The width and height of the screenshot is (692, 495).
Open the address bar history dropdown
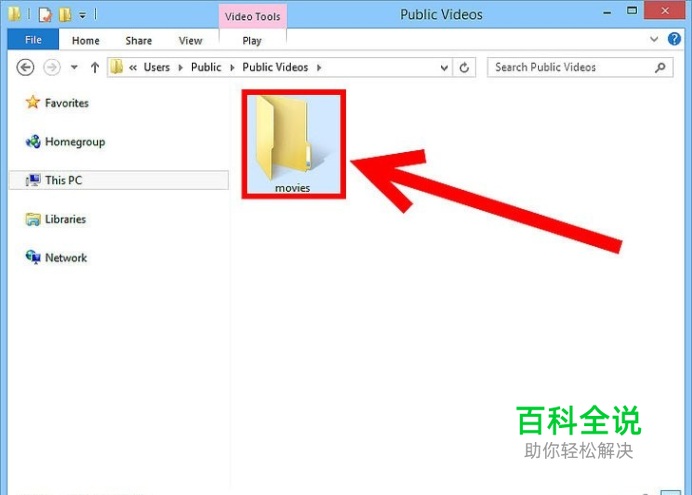click(444, 68)
